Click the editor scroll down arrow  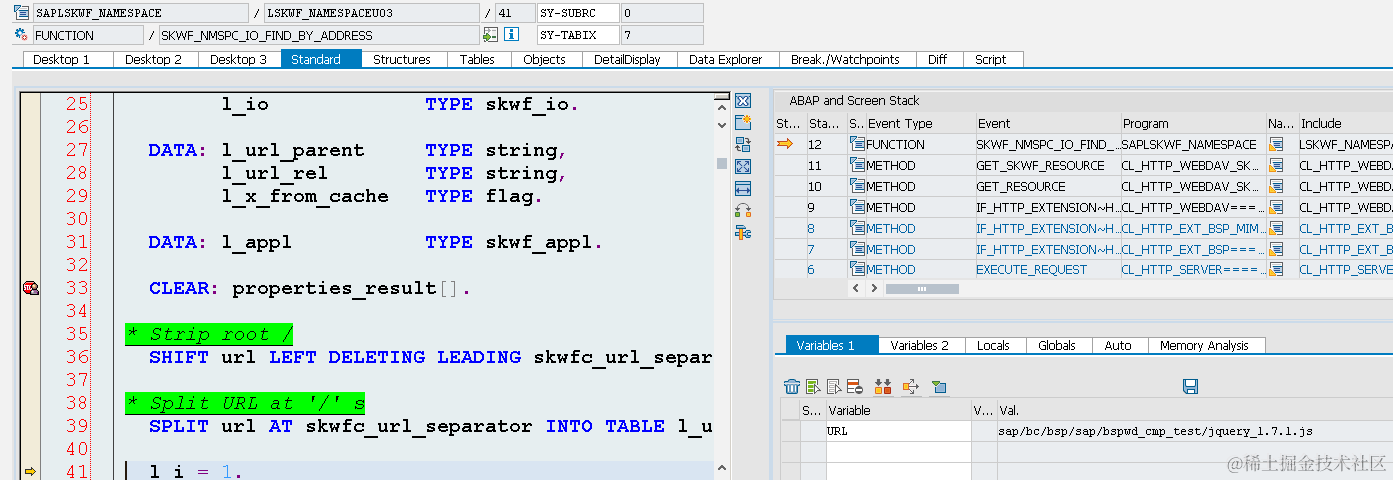[x=721, y=125]
